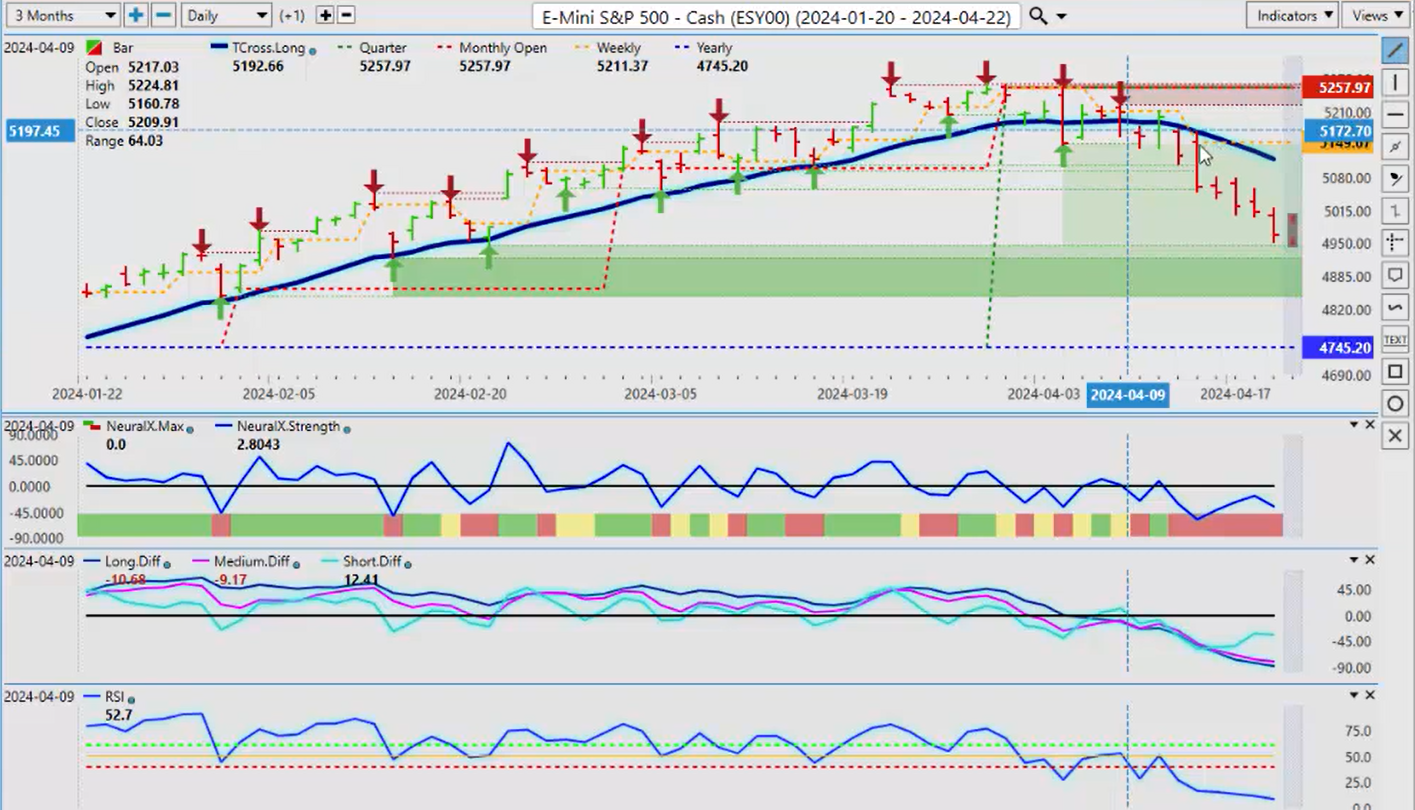The image size is (1415, 810).
Task: Select the rectangle drawing tool
Action: pos(1395,372)
